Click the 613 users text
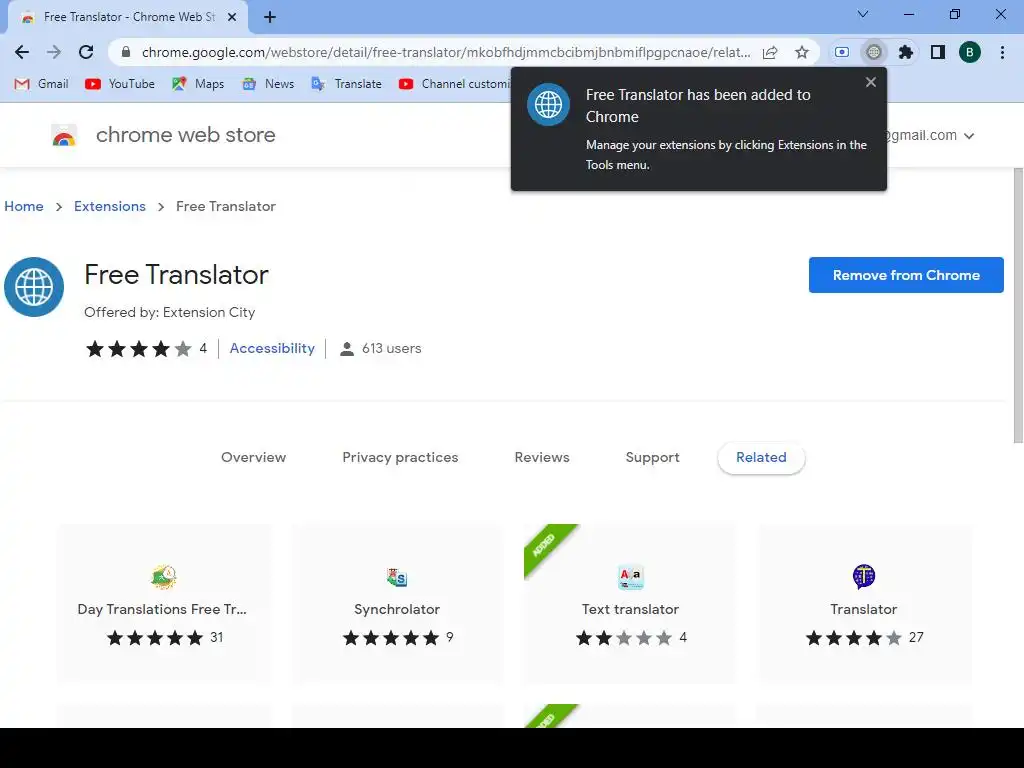1024x768 pixels. point(391,349)
